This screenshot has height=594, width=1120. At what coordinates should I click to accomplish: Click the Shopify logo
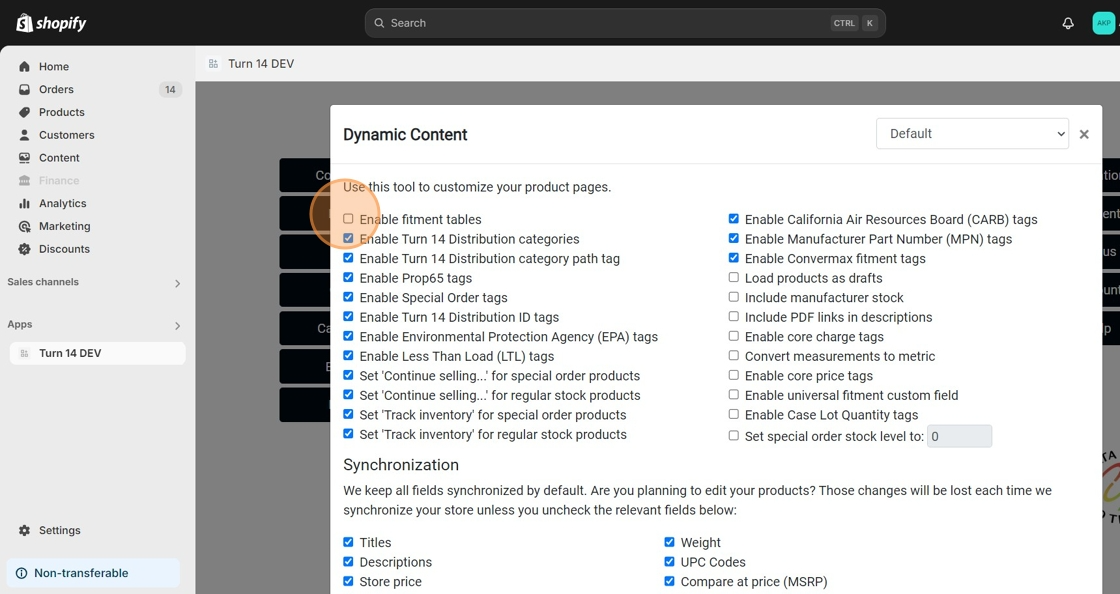pyautogui.click(x=51, y=23)
